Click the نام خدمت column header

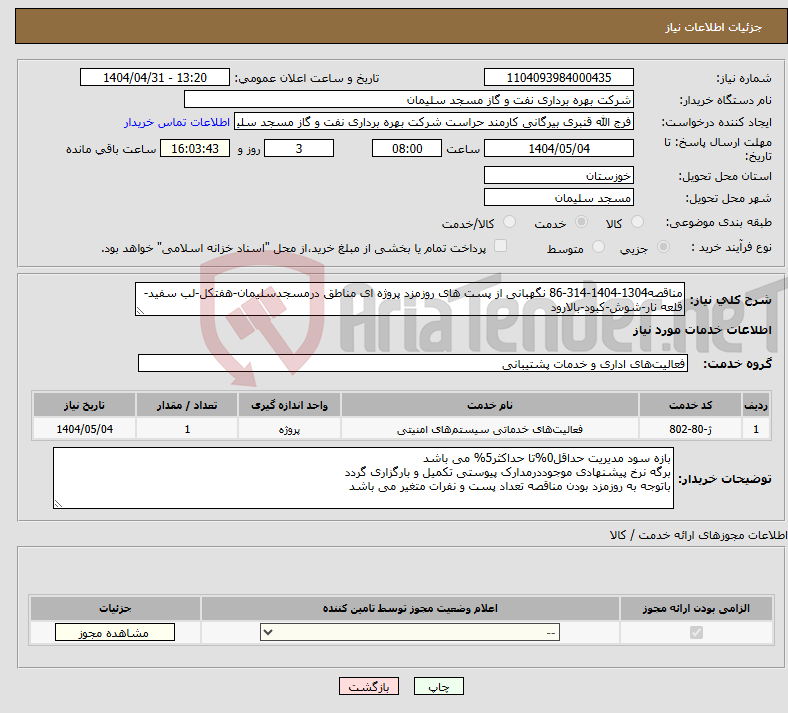(x=490, y=405)
